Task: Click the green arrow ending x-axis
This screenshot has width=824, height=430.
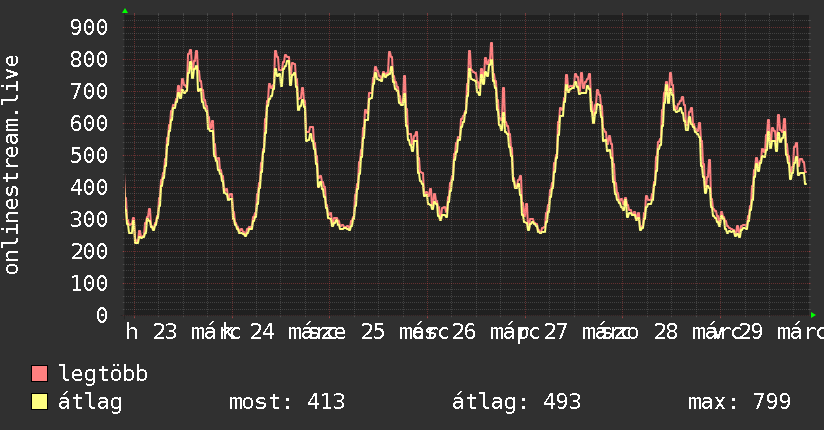Action: tap(813, 315)
